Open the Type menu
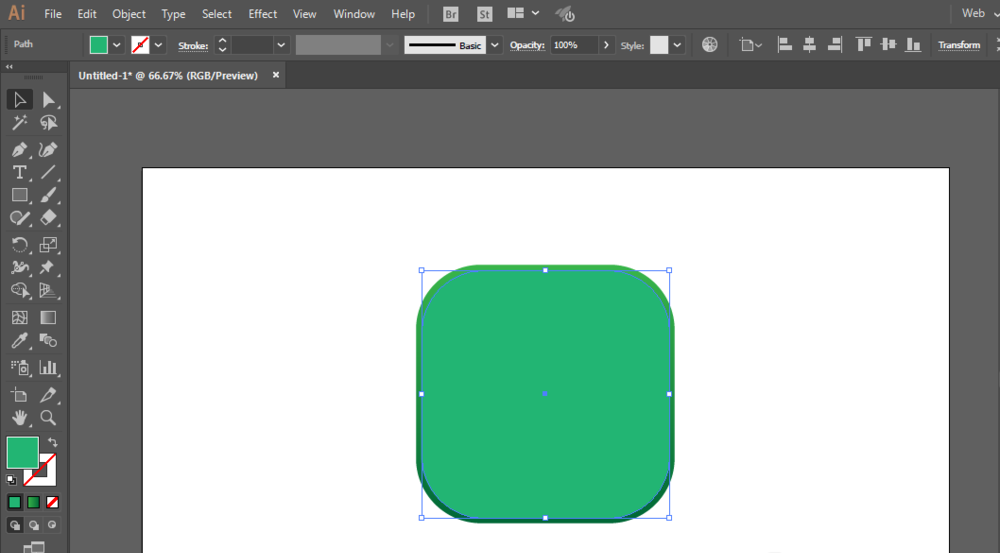Viewport: 1000px width, 553px height. (173, 14)
